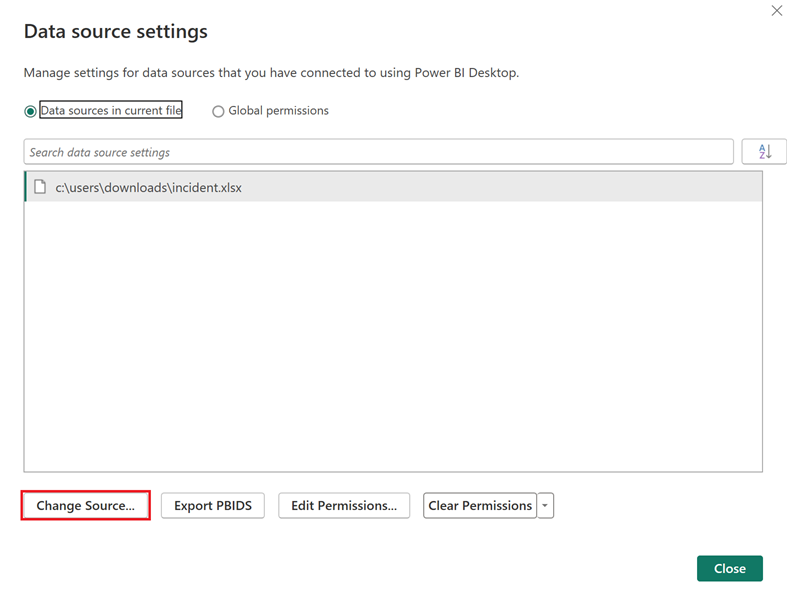Click the A-Z sort icon button
The height and width of the screenshot is (601, 787).
click(x=764, y=152)
